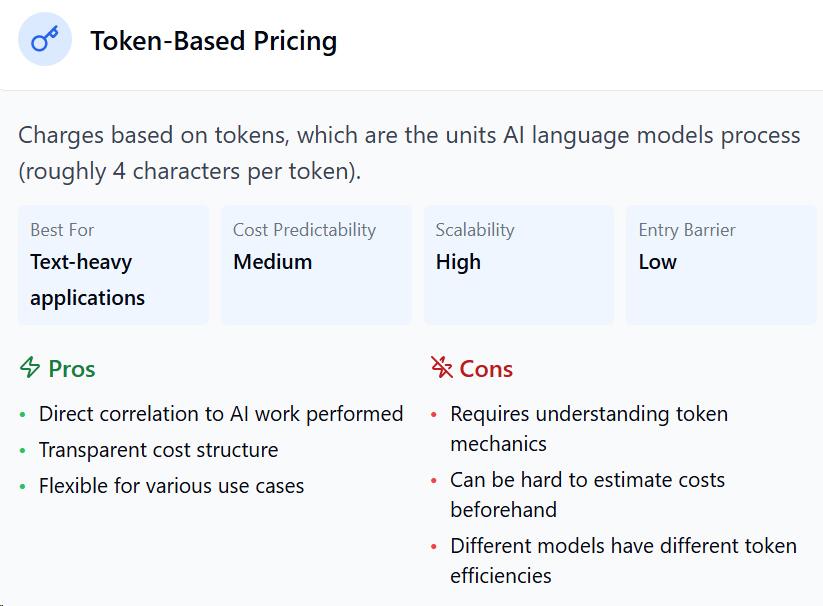Click the blue key icon in circle
The height and width of the screenshot is (606, 823).
coord(45,39)
